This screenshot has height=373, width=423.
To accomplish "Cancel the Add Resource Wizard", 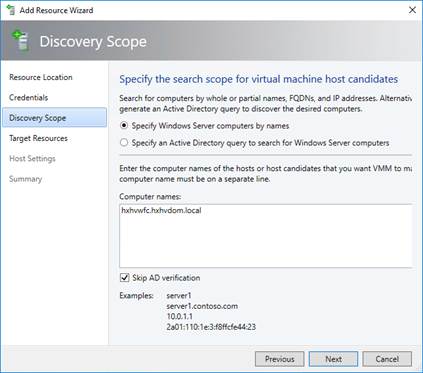I will tap(387, 359).
